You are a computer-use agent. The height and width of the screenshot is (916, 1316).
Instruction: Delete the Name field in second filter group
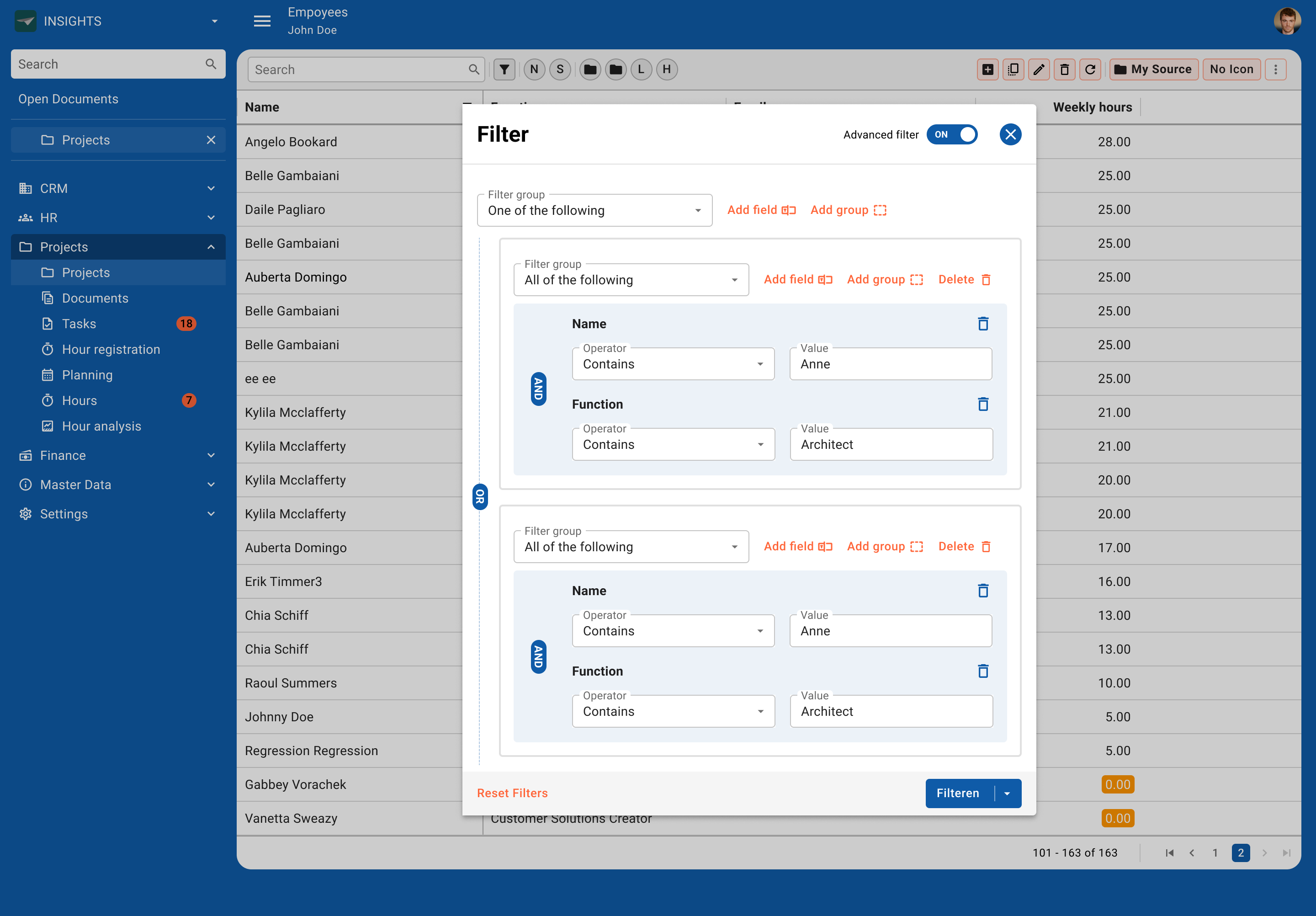(983, 591)
